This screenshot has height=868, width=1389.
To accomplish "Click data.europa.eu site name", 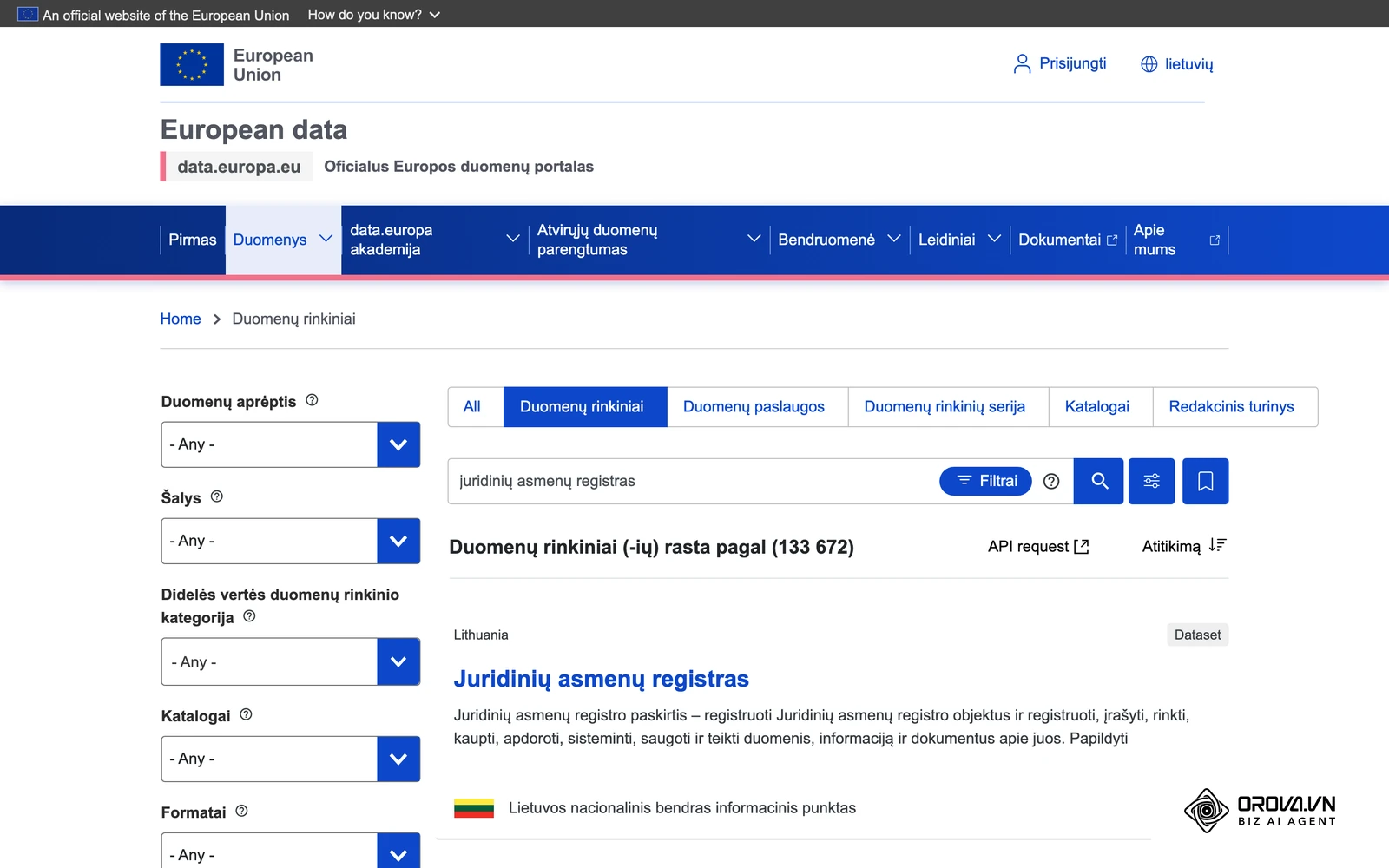I will click(x=239, y=167).
